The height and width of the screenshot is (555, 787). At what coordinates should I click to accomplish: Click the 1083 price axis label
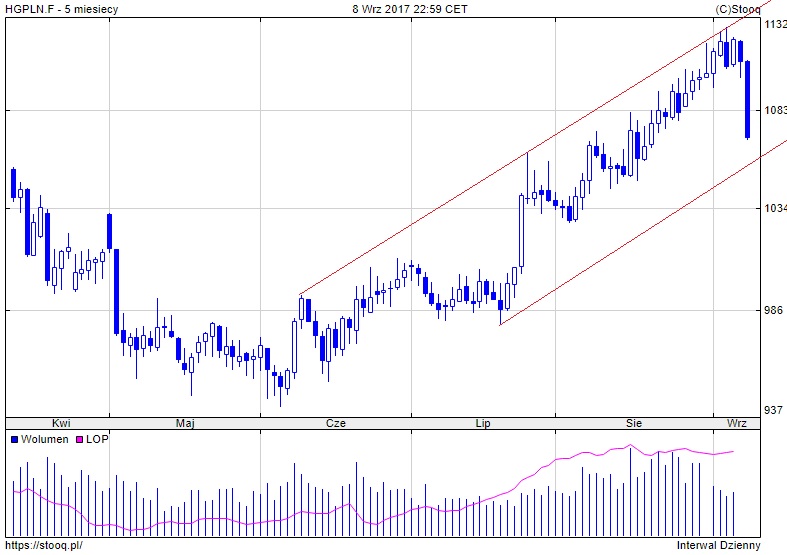tap(775, 109)
